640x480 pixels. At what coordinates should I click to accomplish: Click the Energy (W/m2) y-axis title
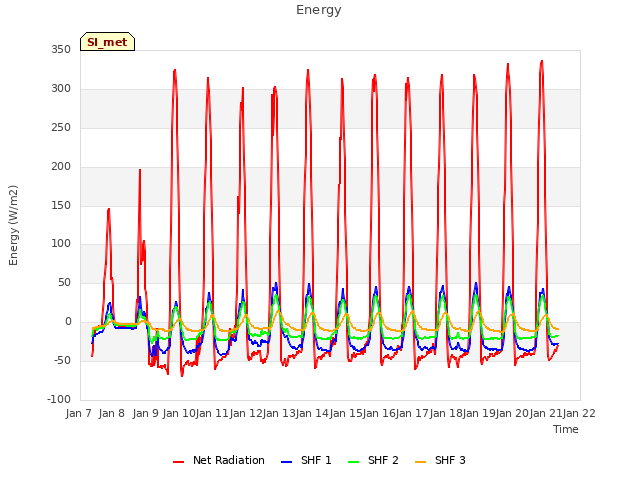(13, 225)
